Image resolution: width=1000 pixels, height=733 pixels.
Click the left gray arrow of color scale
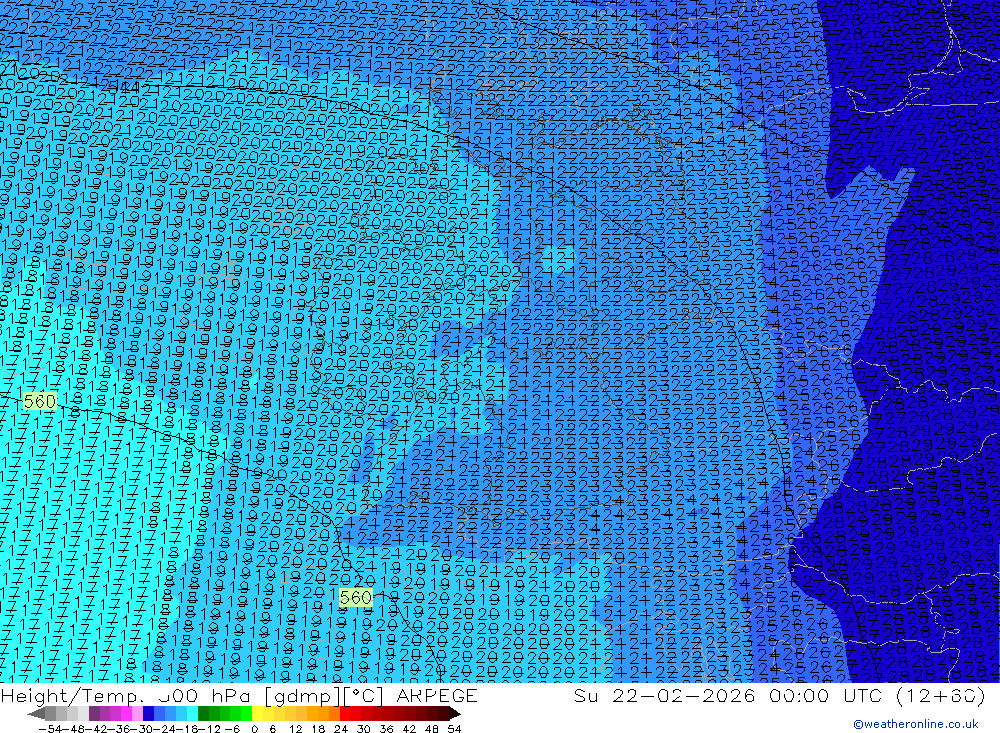pyautogui.click(x=36, y=713)
